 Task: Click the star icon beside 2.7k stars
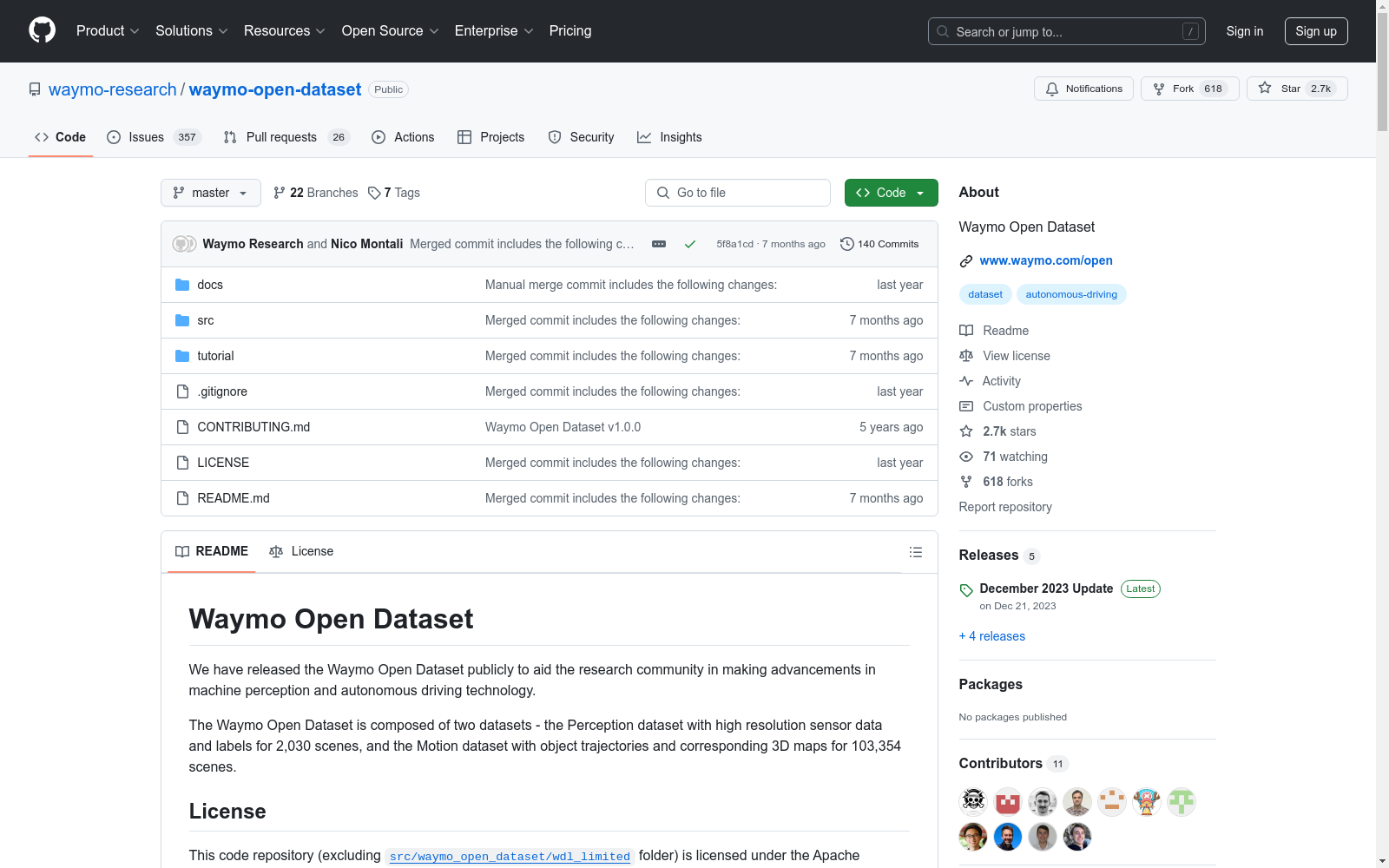pyautogui.click(x=966, y=431)
